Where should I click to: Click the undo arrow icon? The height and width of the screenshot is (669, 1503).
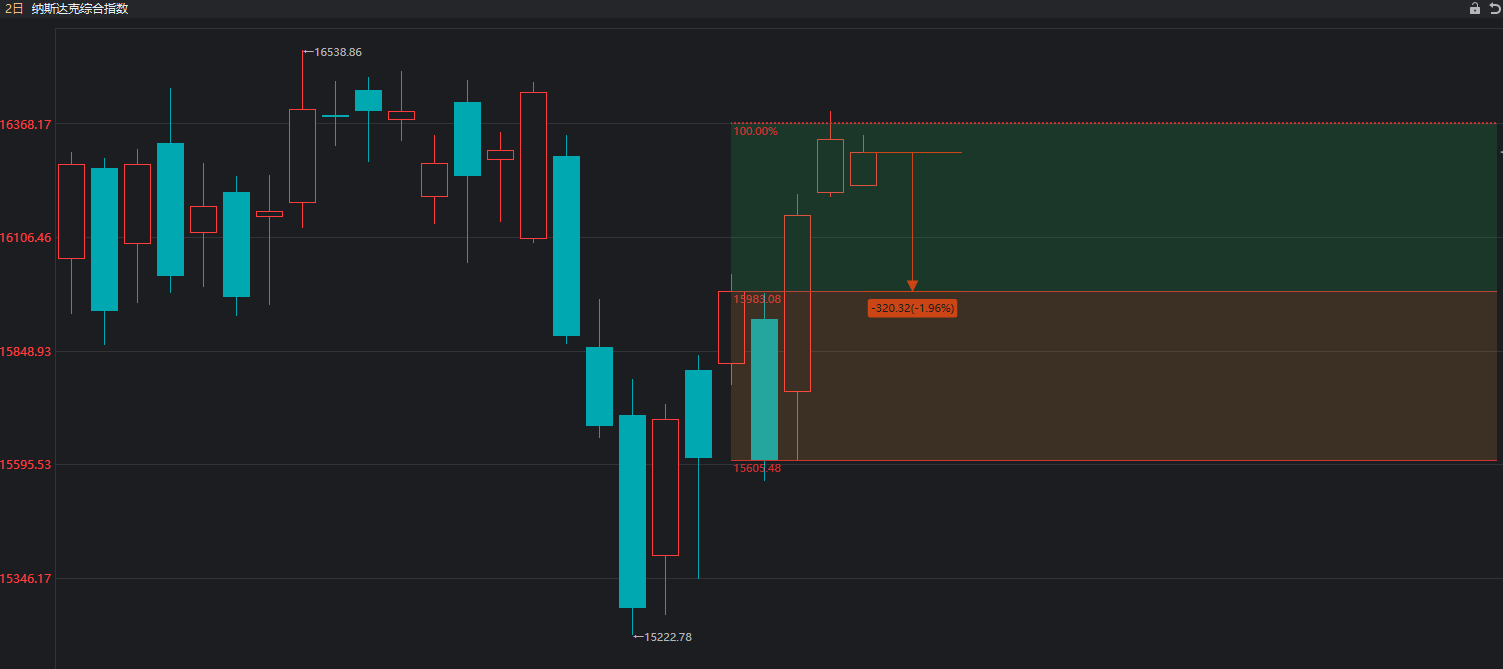pos(1494,9)
